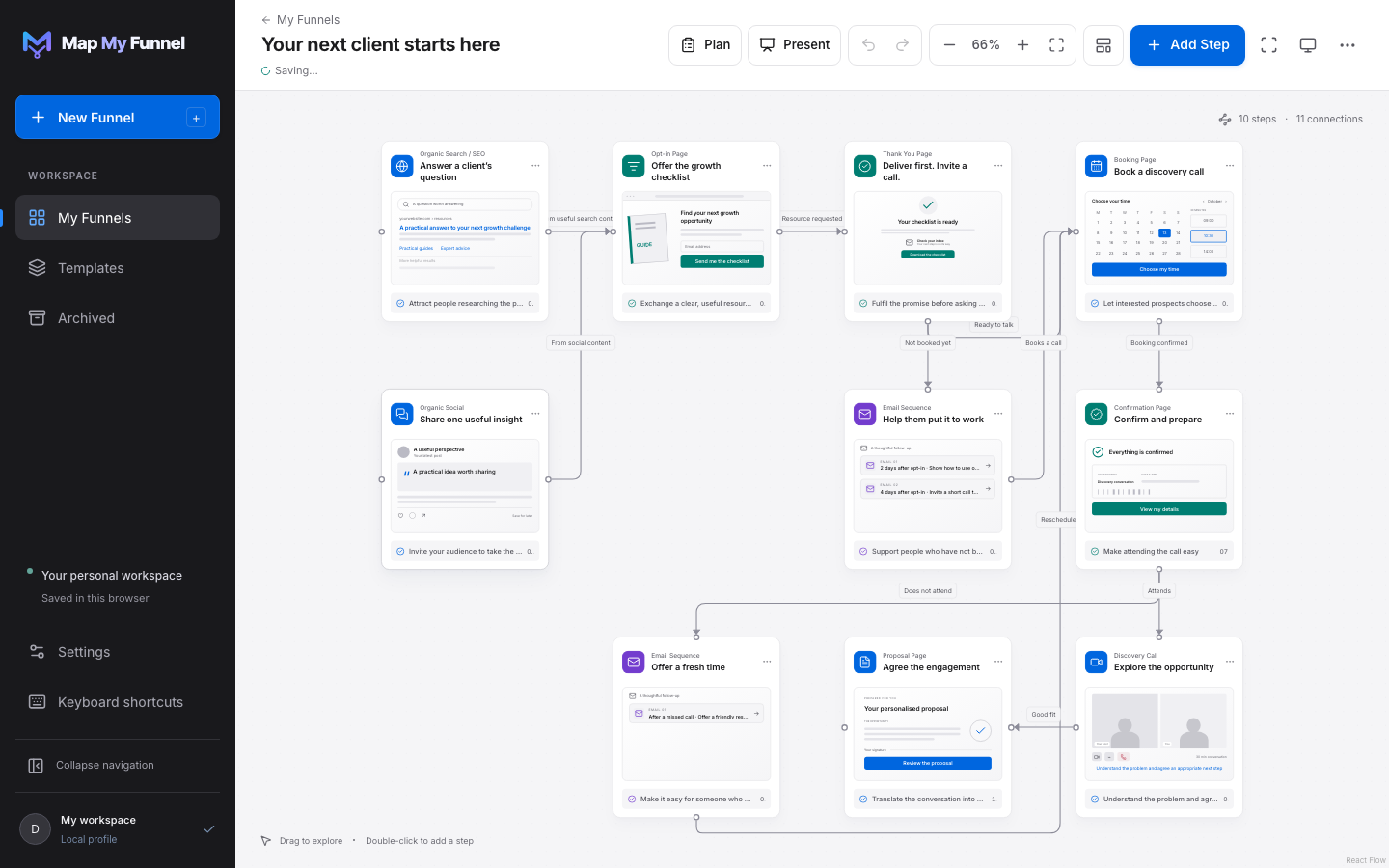This screenshot has width=1389, height=868.
Task: Create a New Funnel
Action: point(118,118)
